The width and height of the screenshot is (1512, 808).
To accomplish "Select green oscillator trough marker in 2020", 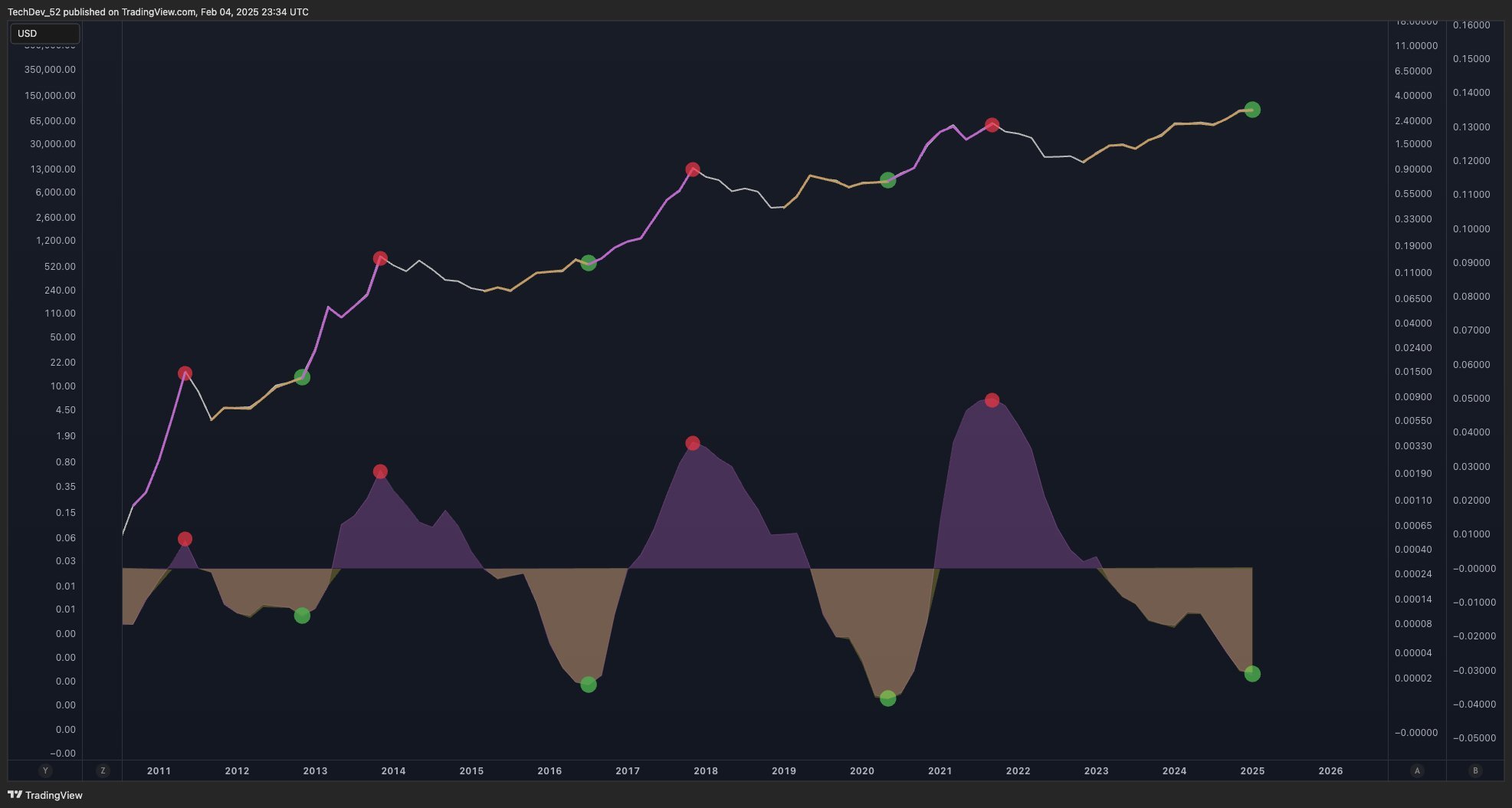I will tap(887, 698).
